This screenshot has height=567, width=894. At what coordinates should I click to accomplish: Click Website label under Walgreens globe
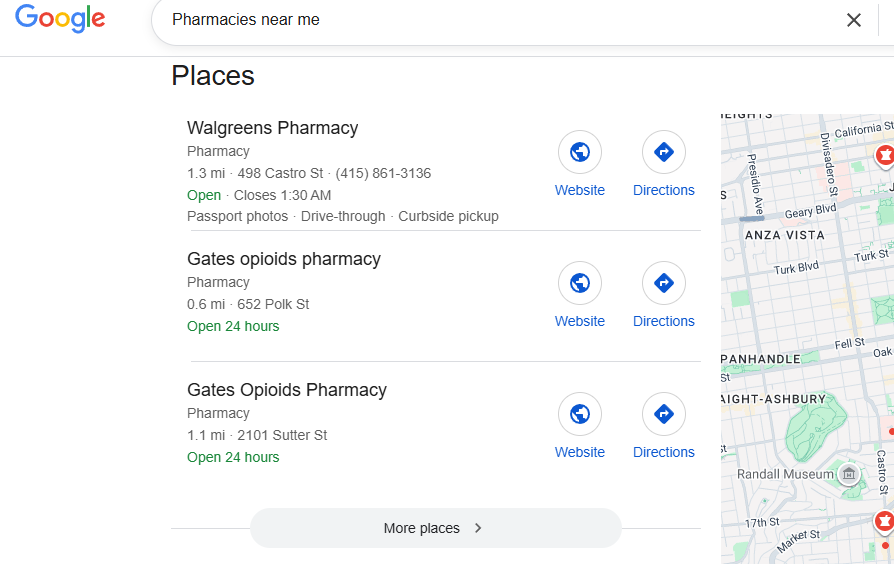[x=580, y=190]
